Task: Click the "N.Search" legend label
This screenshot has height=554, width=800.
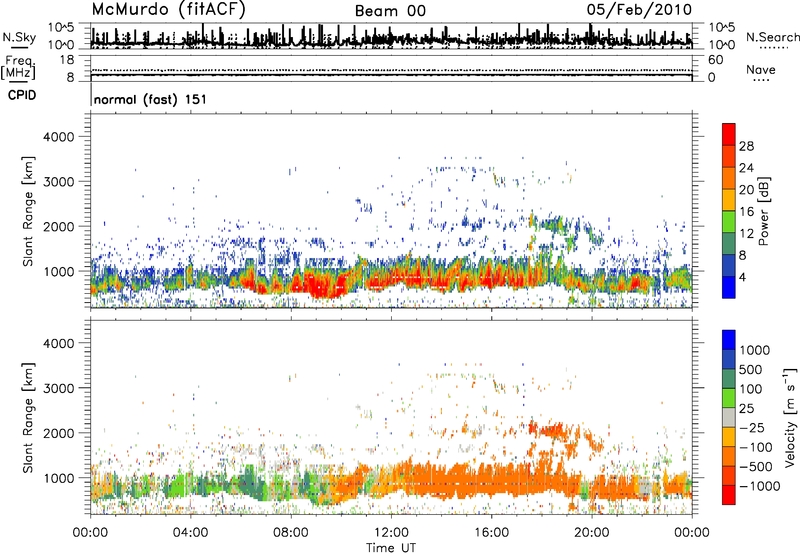Action: [772, 37]
